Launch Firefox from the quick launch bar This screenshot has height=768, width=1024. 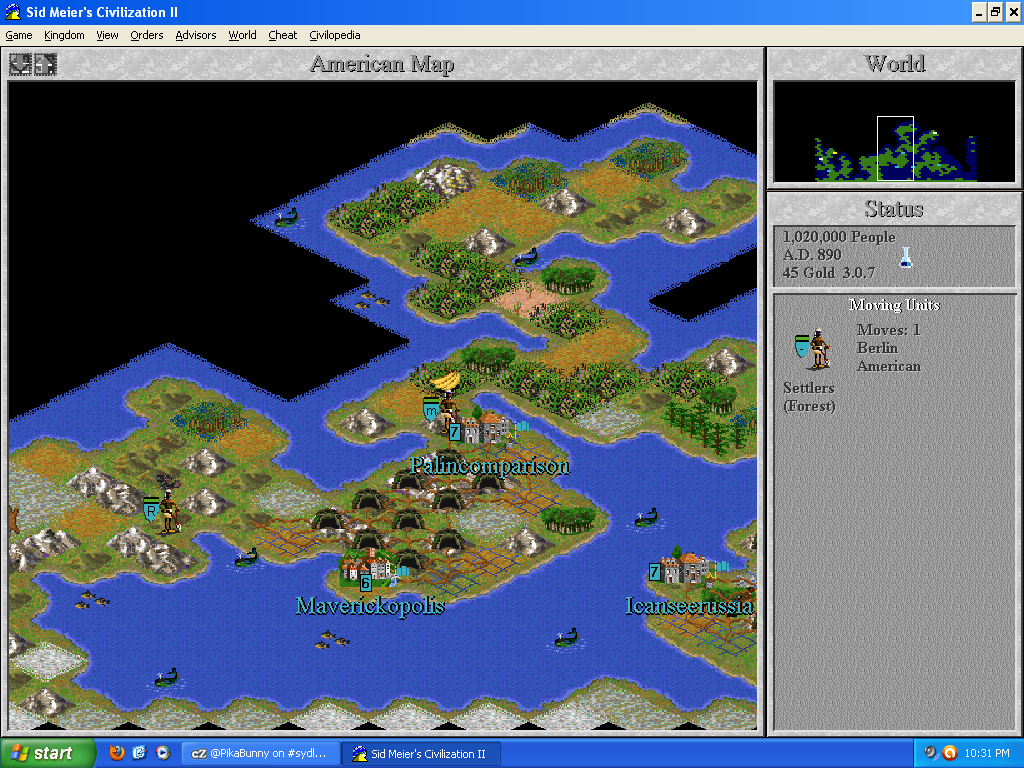116,753
